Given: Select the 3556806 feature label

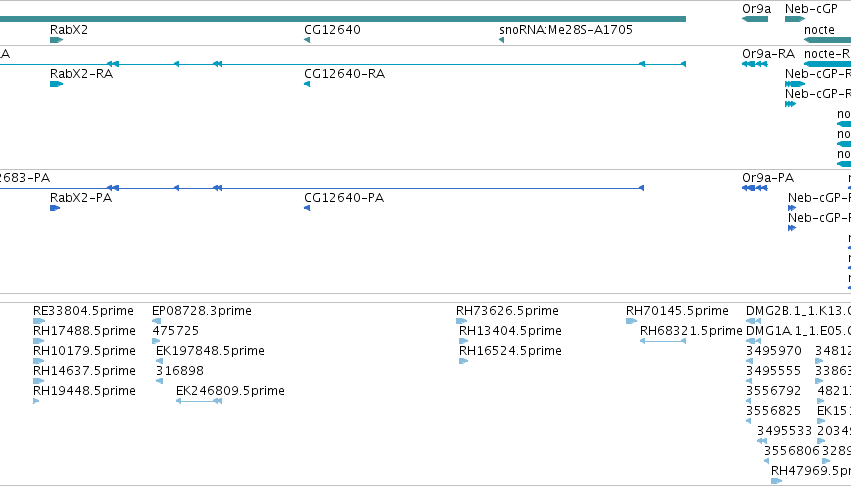Looking at the screenshot, I should tap(792, 451).
